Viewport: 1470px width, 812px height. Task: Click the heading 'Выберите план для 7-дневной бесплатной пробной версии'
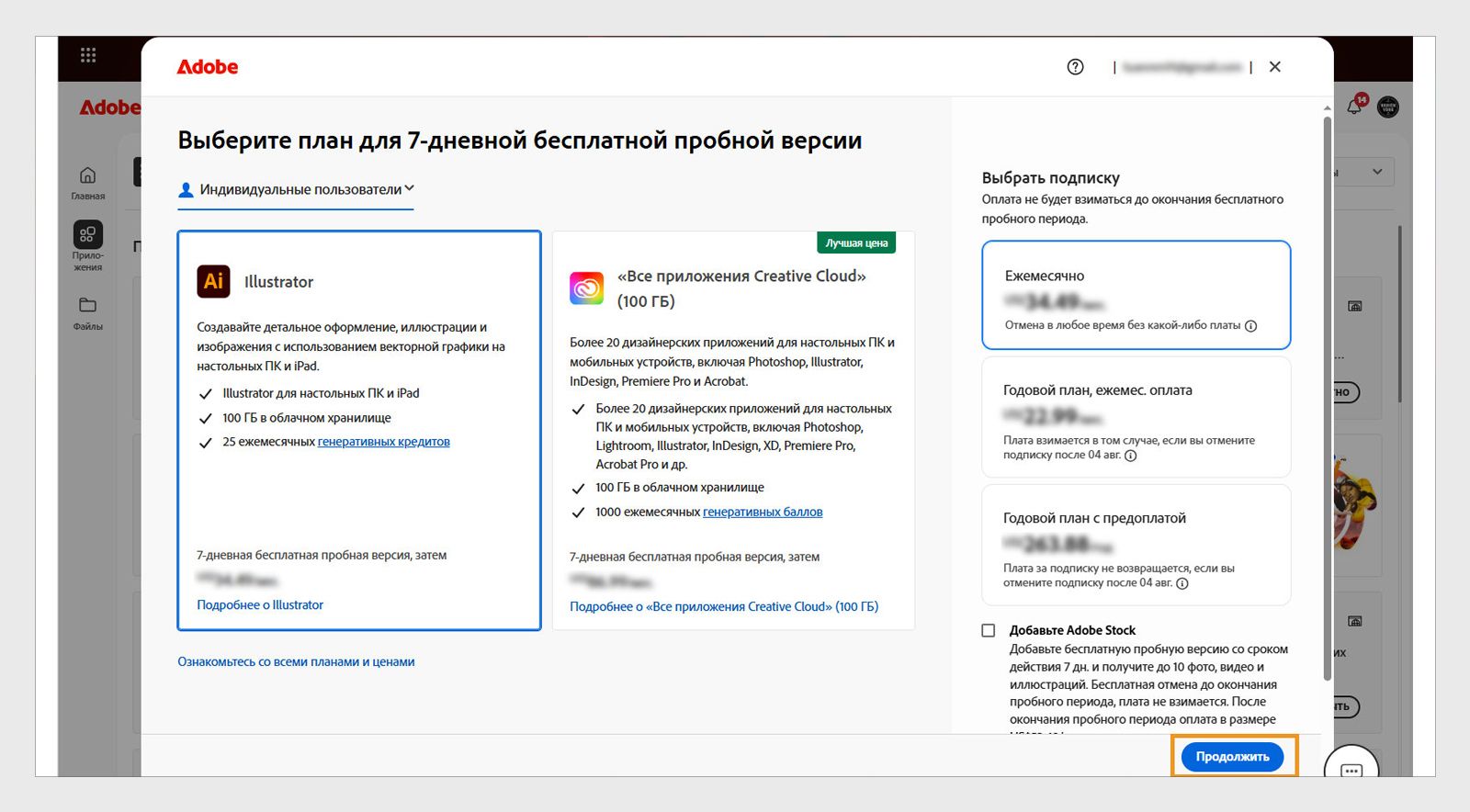[x=520, y=141]
